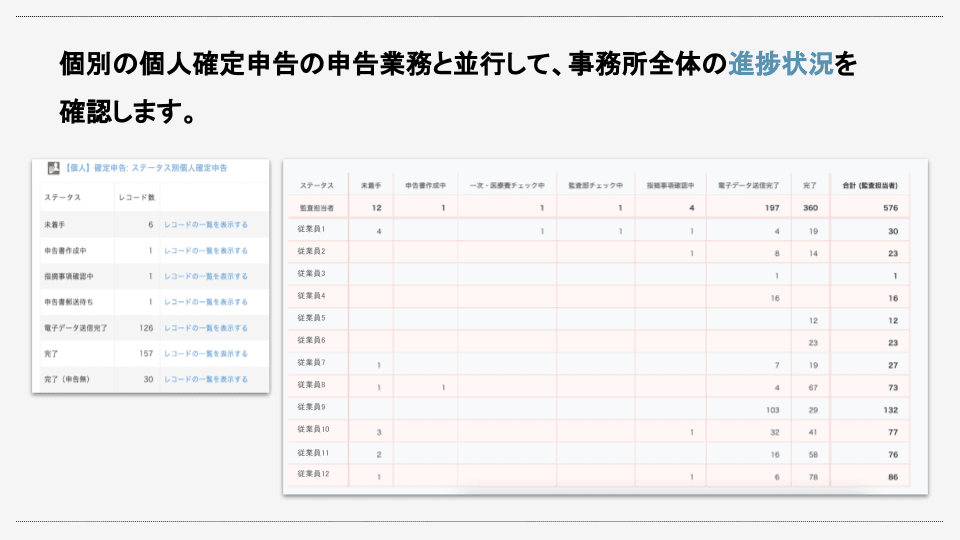Select the 申告書作成中 status cell in left table

click(65, 250)
